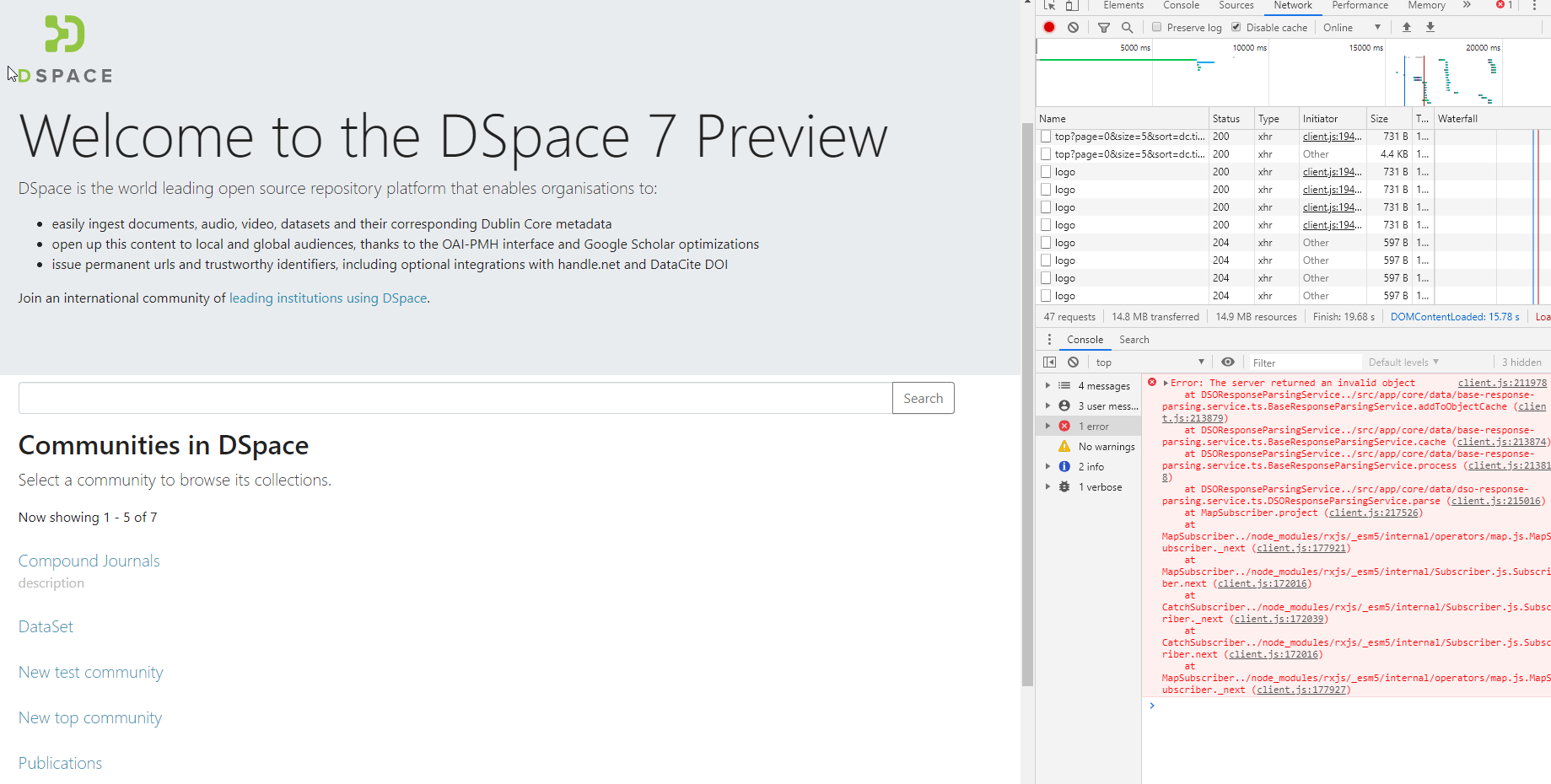Click the DOMContentLoaded: 15.78 s status text
This screenshot has height=784, width=1551.
point(1455,317)
